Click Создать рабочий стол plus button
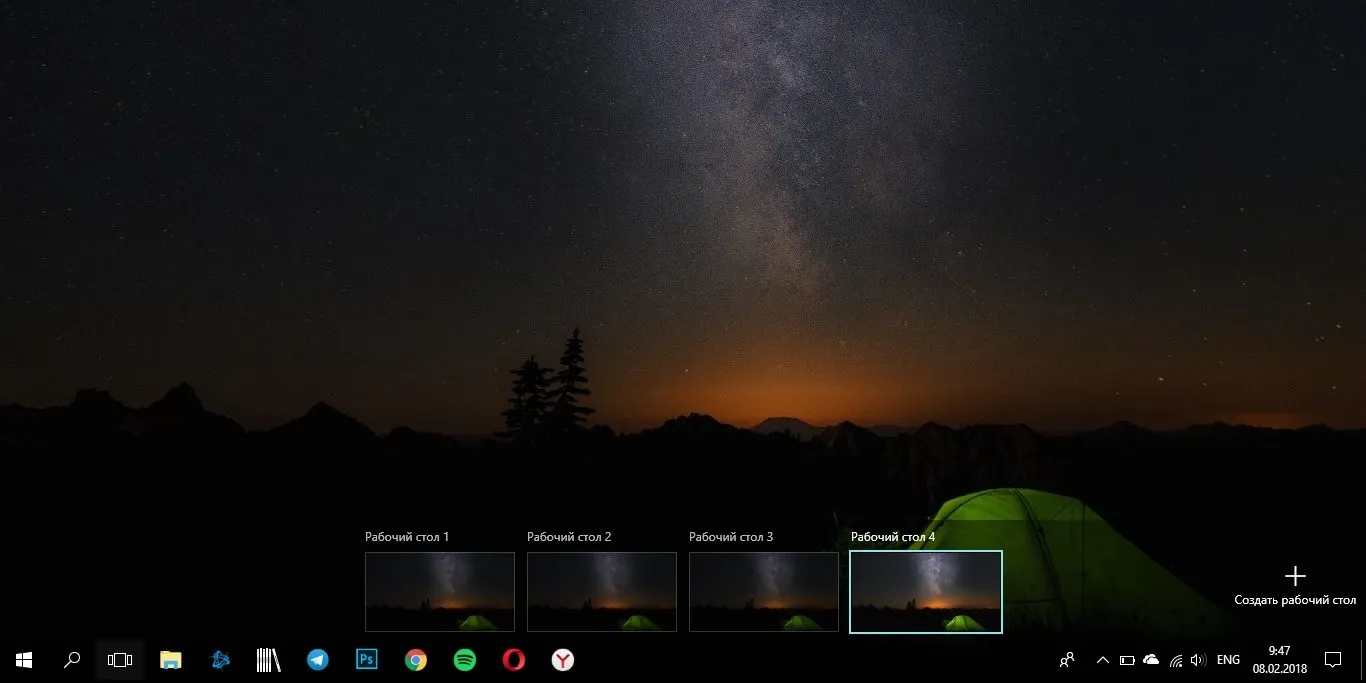The height and width of the screenshot is (683, 1366). [1295, 576]
